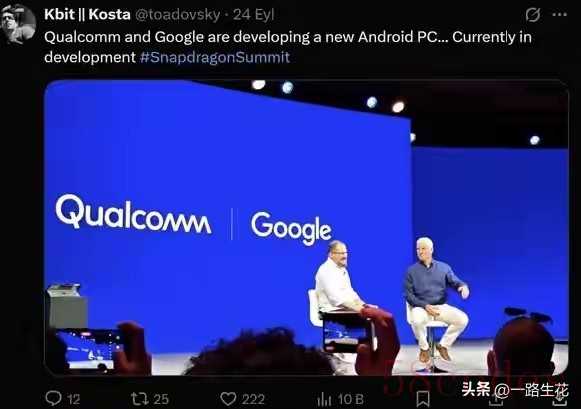Viewport: 581px width, 409px height.
Task: Open the @toadovsky handle link
Action: coord(177,15)
